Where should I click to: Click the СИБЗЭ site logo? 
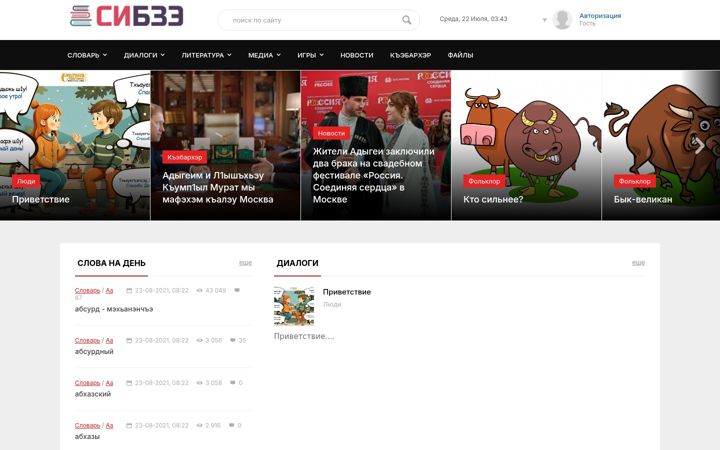126,17
